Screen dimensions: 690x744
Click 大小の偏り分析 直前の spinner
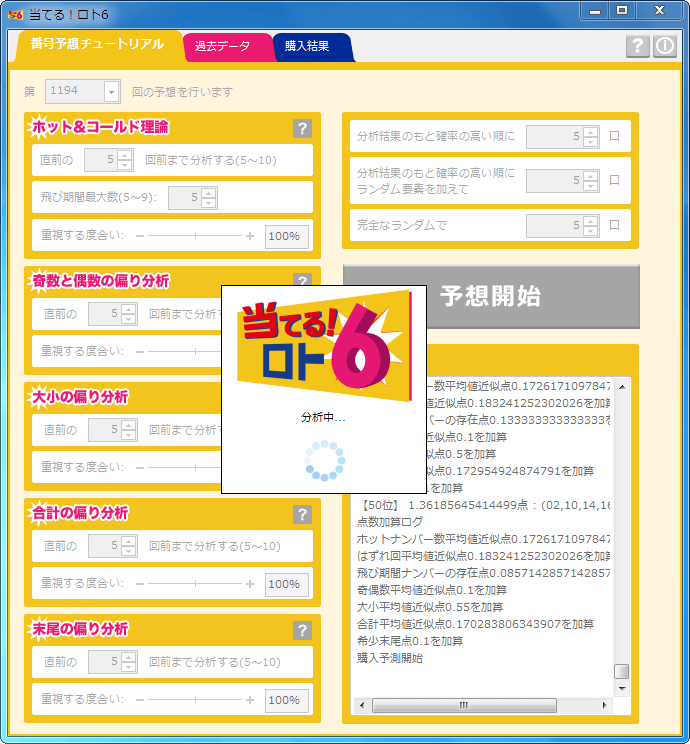[113, 430]
